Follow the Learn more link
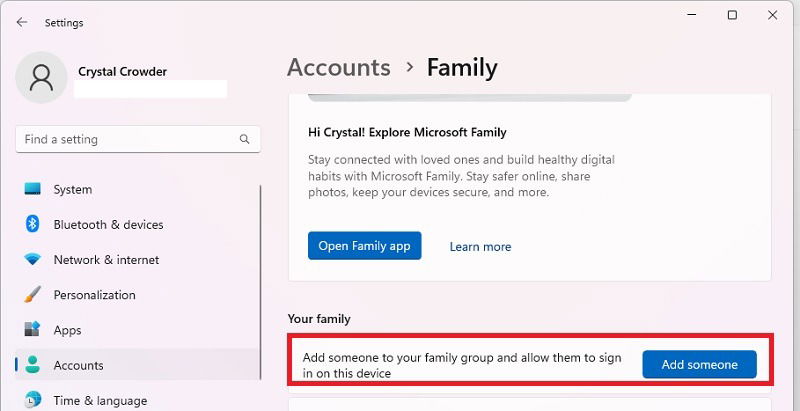Viewport: 800px width, 411px height. 480,247
